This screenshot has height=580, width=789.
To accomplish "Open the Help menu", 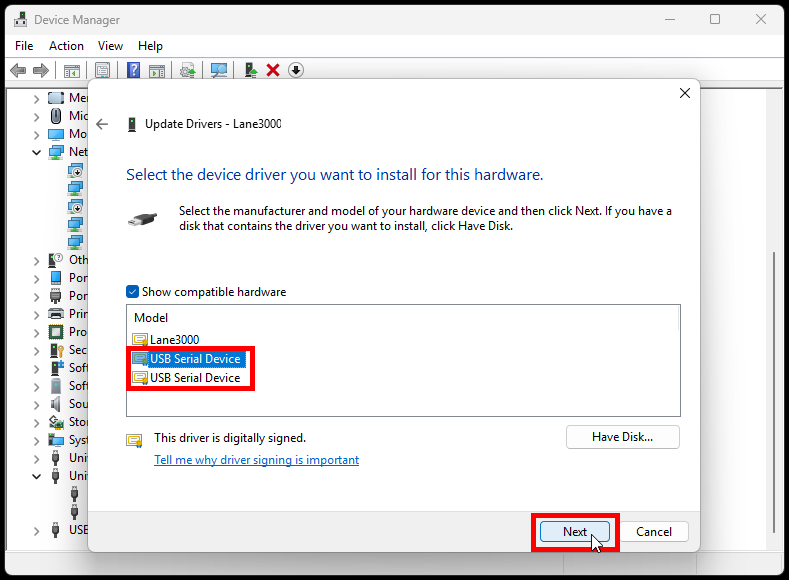I will pos(150,46).
